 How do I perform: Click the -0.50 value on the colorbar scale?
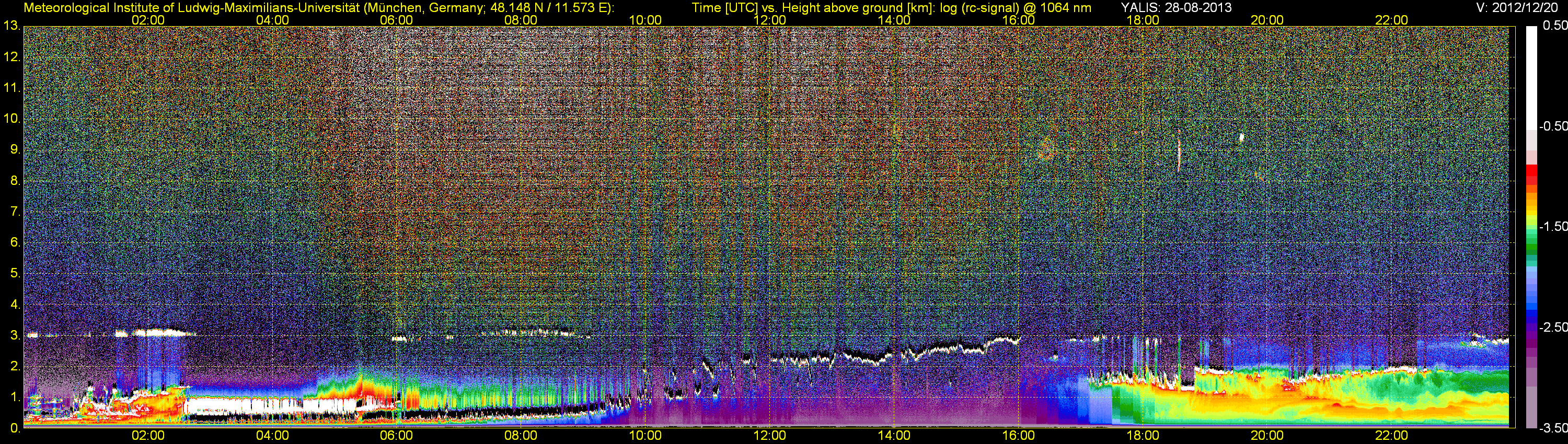coord(1553,126)
